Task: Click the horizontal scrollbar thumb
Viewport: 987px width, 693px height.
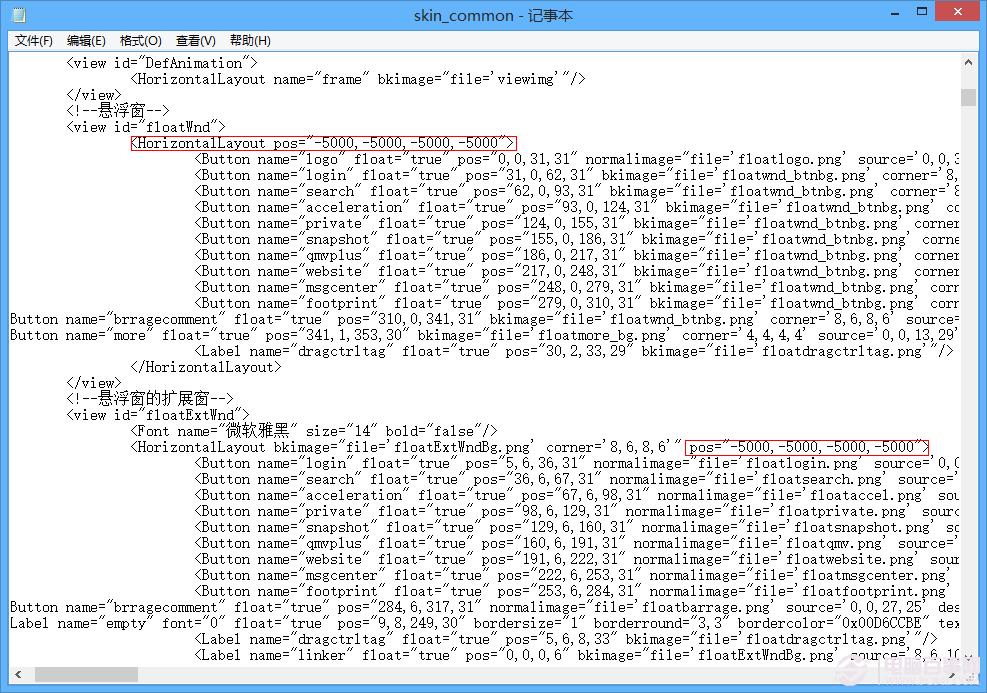Action: pos(86,674)
